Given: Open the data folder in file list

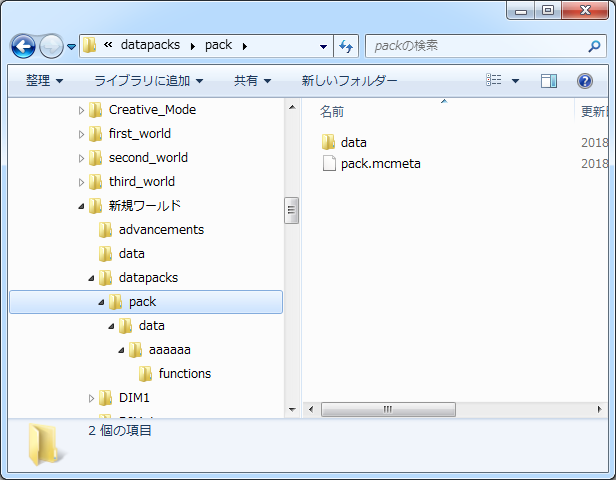Looking at the screenshot, I should click(x=353, y=142).
